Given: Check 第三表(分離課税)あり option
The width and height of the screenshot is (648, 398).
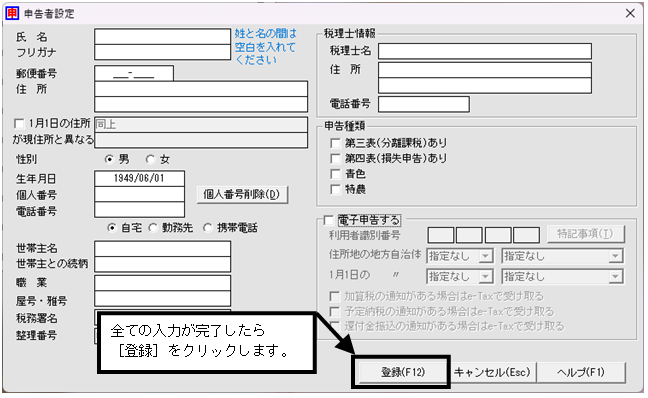Looking at the screenshot, I should pos(335,143).
